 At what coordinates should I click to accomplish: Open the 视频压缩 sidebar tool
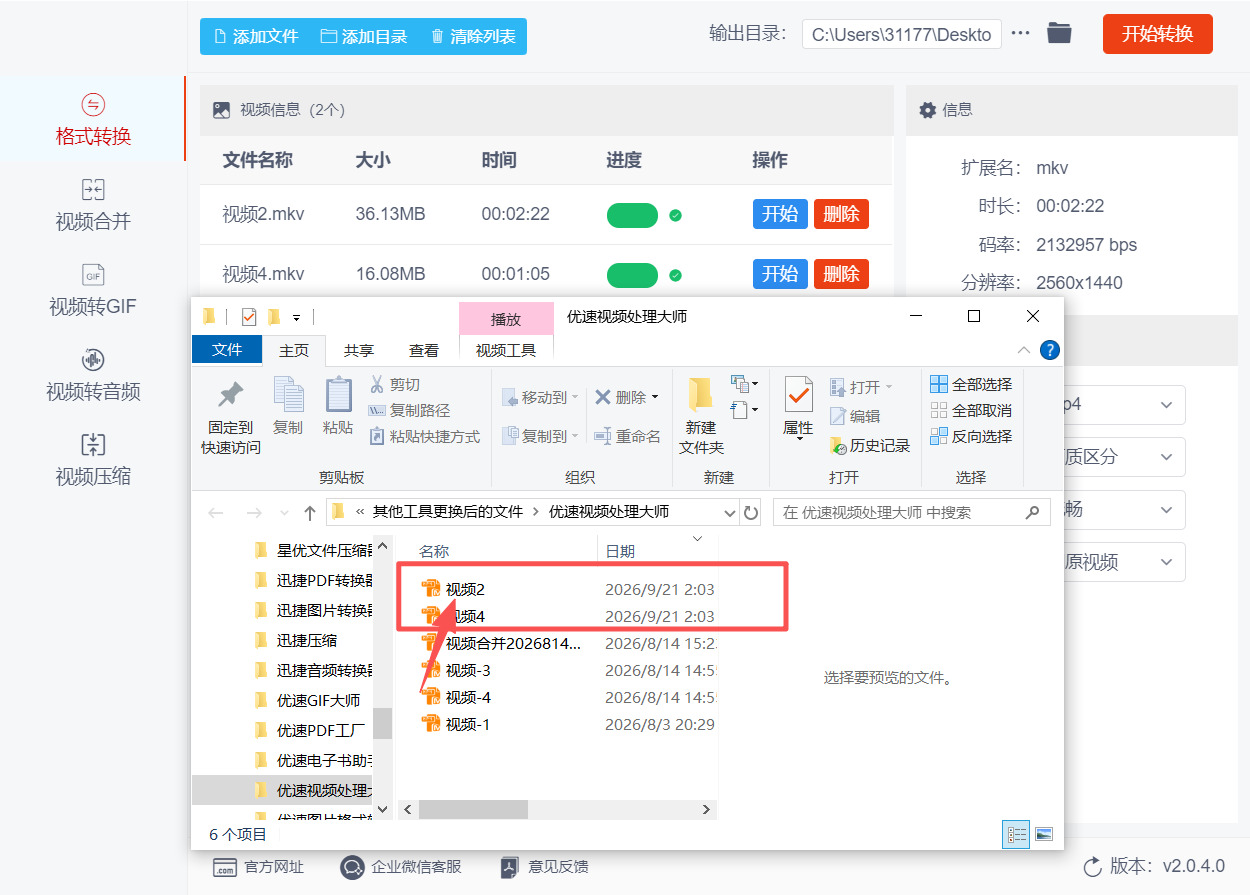pyautogui.click(x=93, y=460)
